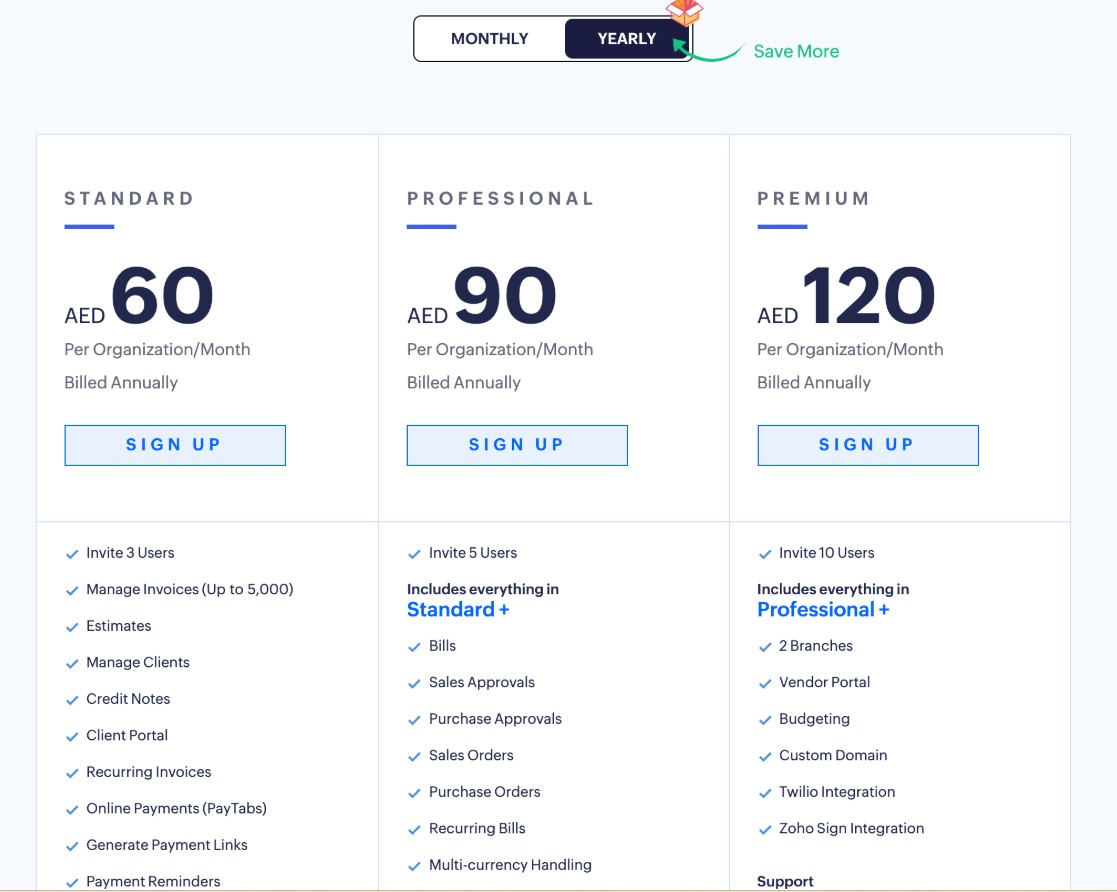The height and width of the screenshot is (892, 1117).
Task: Click the gift box icon near Yearly
Action: [685, 12]
